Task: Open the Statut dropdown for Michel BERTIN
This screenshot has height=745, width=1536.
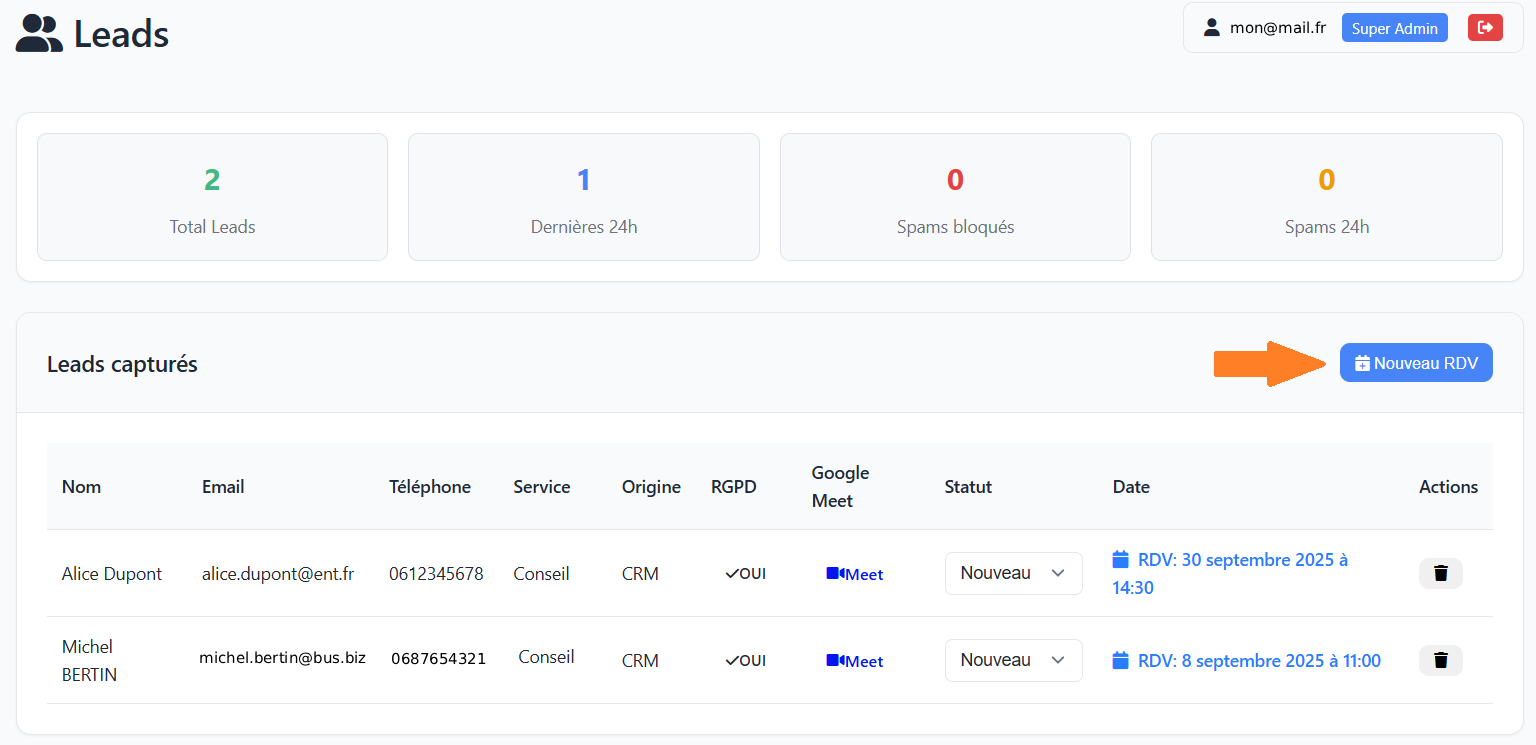Action: click(x=1014, y=660)
